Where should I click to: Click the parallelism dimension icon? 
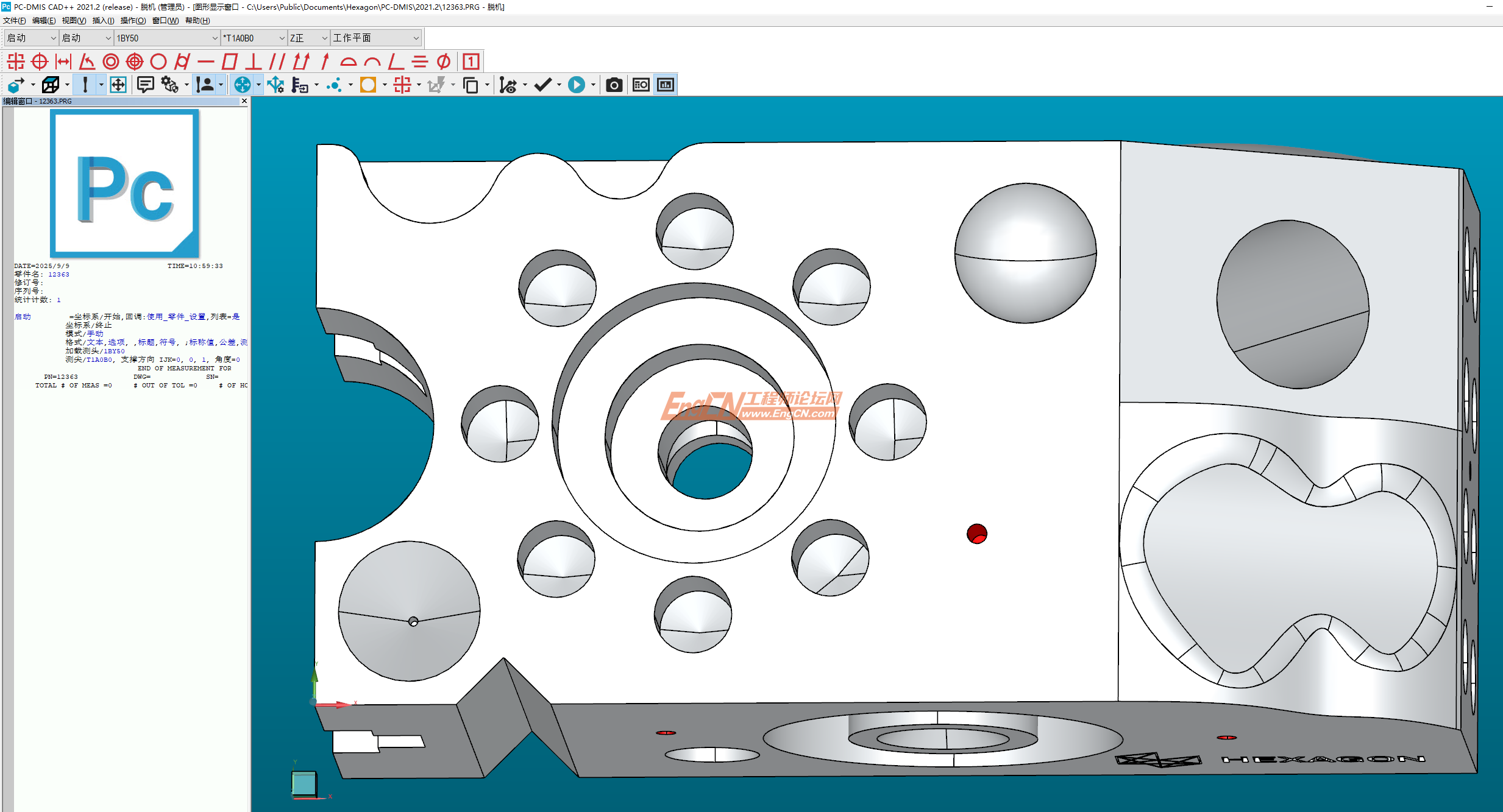coord(277,62)
